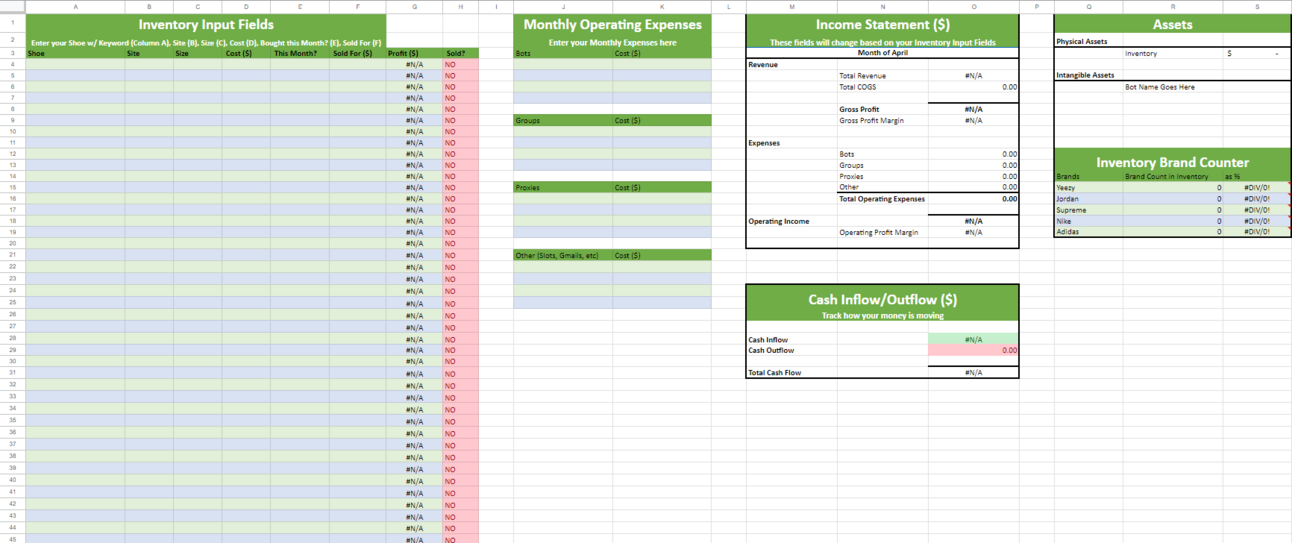Select the 'as %' header cell
This screenshot has height=543, width=1292.
click(x=1257, y=176)
